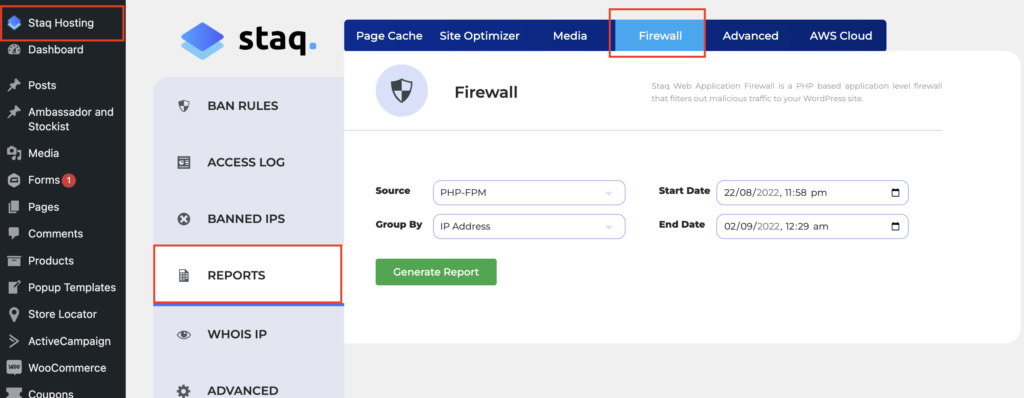1024x398 pixels.
Task: Open the Media tab in top bar
Action: click(x=570, y=36)
